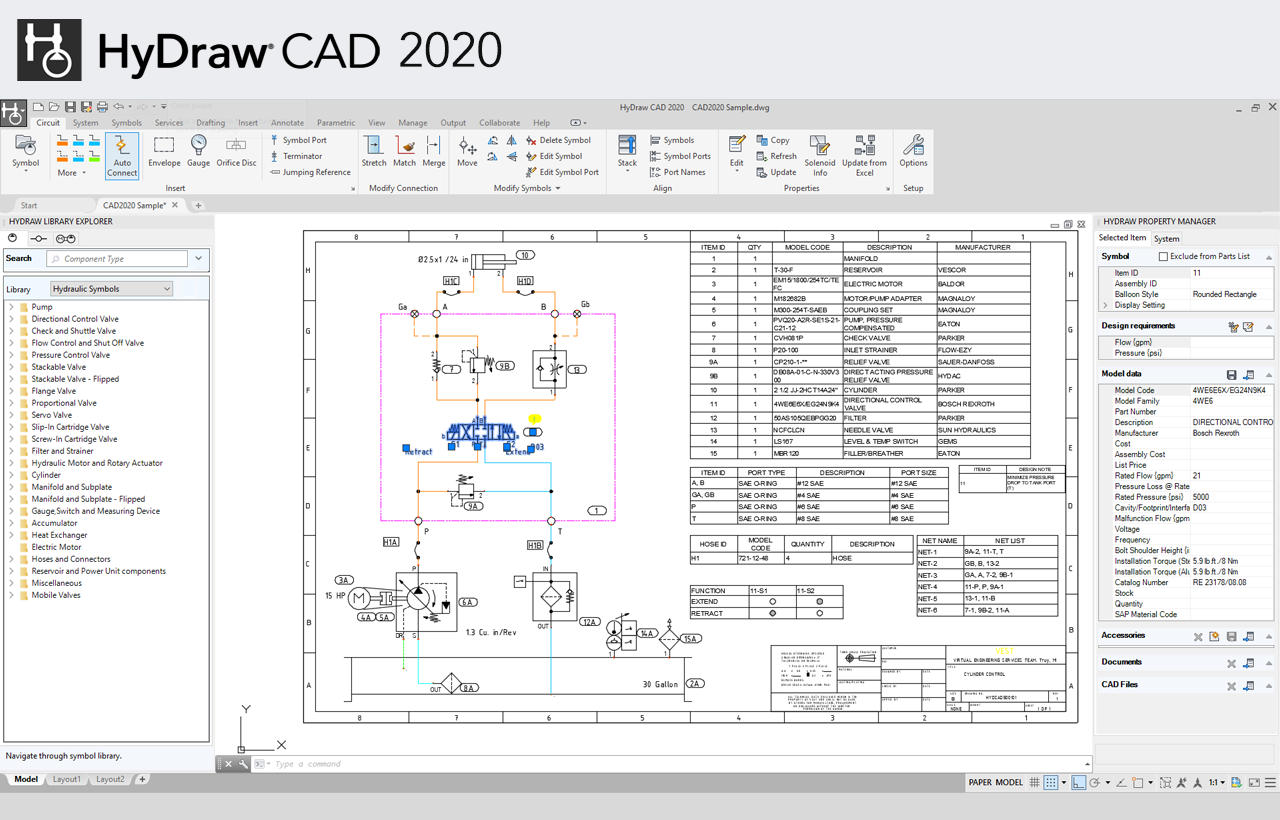Open the Options setup icon
The width and height of the screenshot is (1280, 820).
[913, 151]
